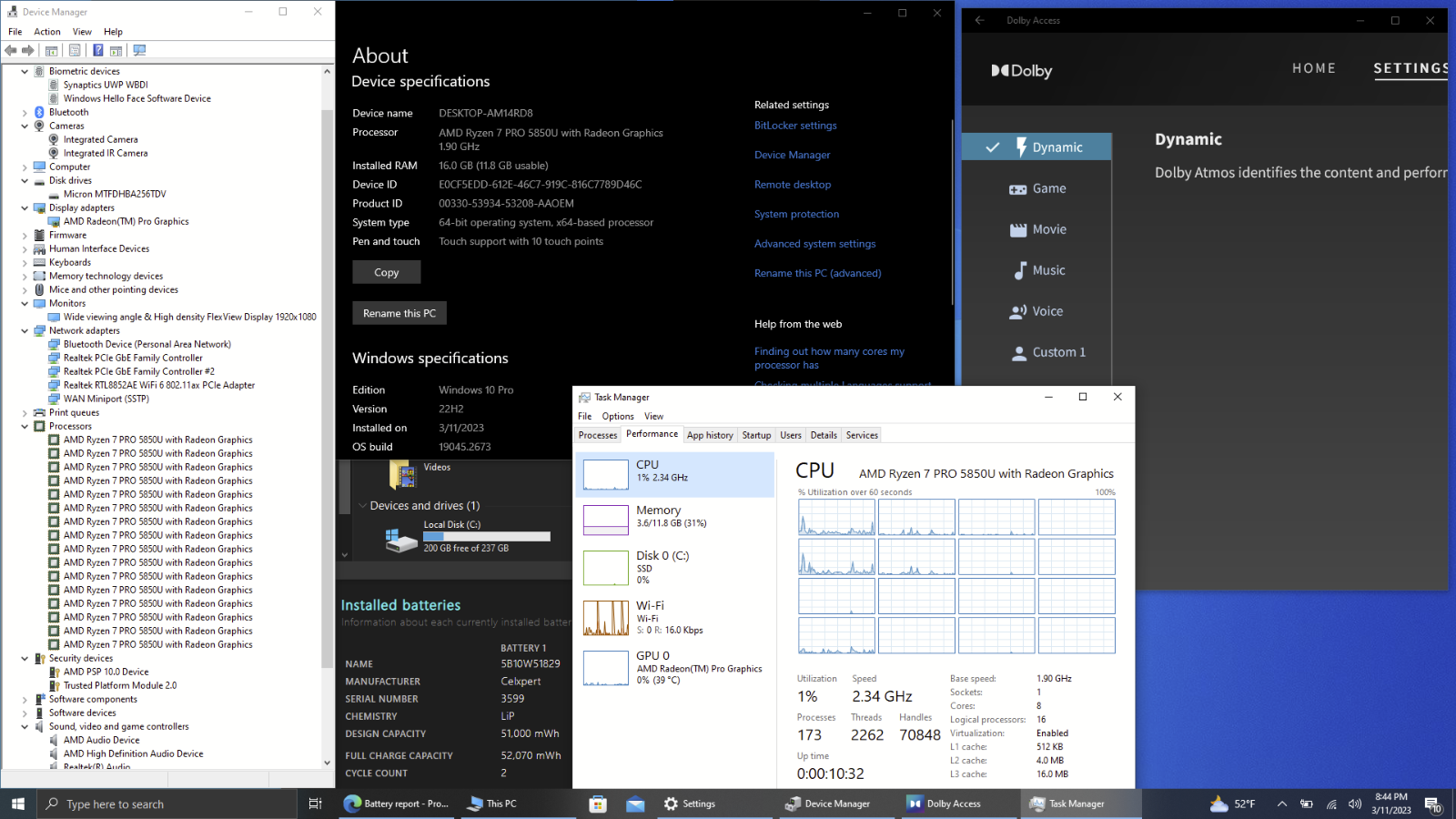Open the GPU 0 panel in Task Manager

(x=674, y=668)
